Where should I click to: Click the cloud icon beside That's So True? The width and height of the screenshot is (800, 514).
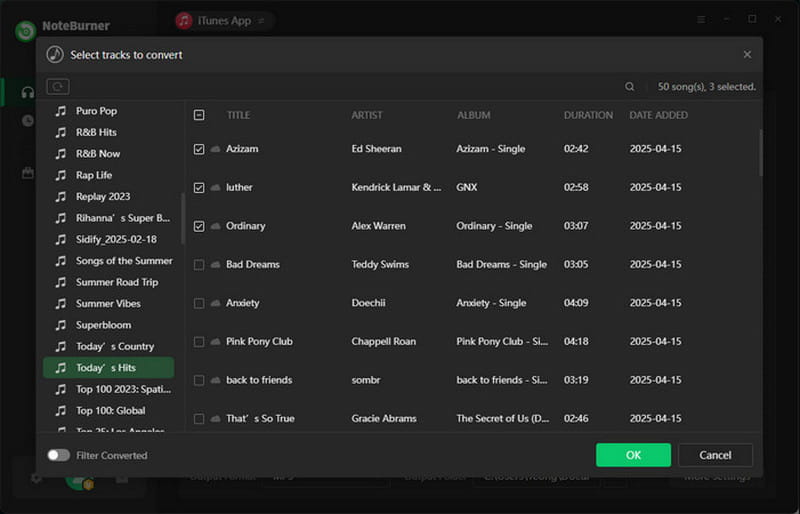tap(216, 419)
